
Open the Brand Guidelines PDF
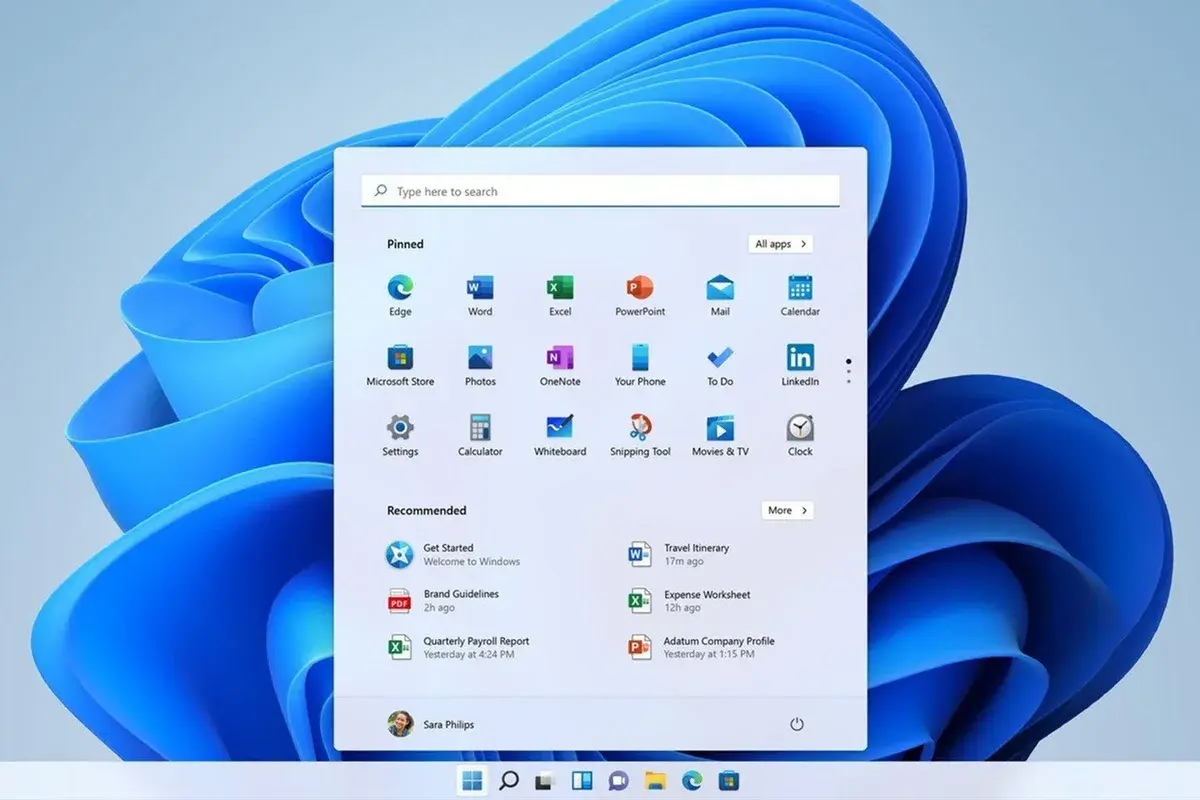(443, 600)
